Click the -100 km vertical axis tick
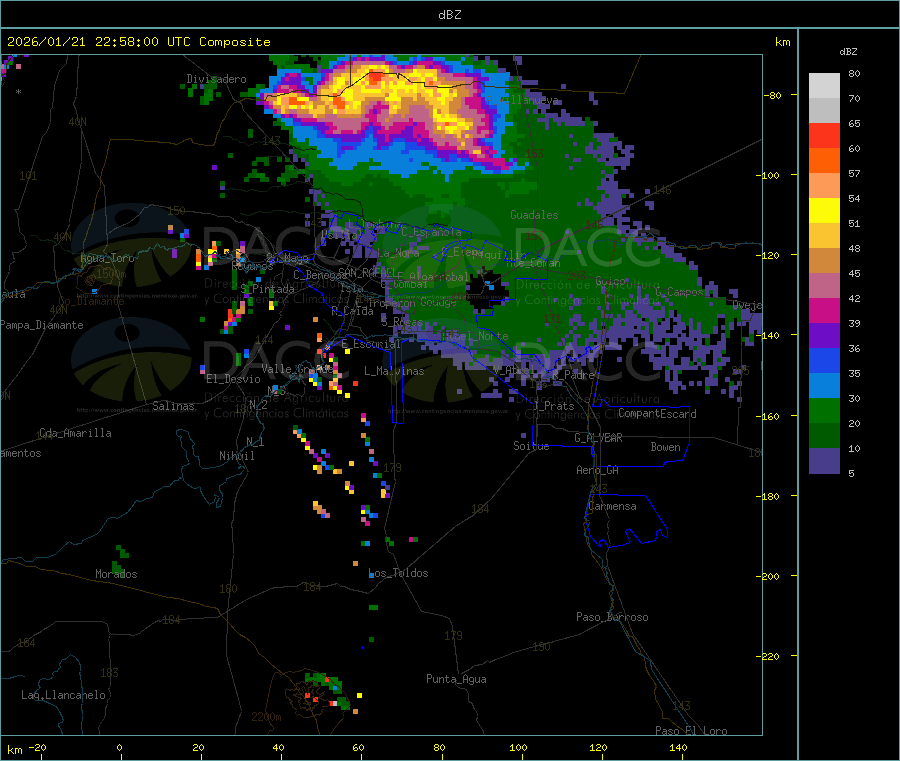Image resolution: width=900 pixels, height=761 pixels. [x=769, y=175]
